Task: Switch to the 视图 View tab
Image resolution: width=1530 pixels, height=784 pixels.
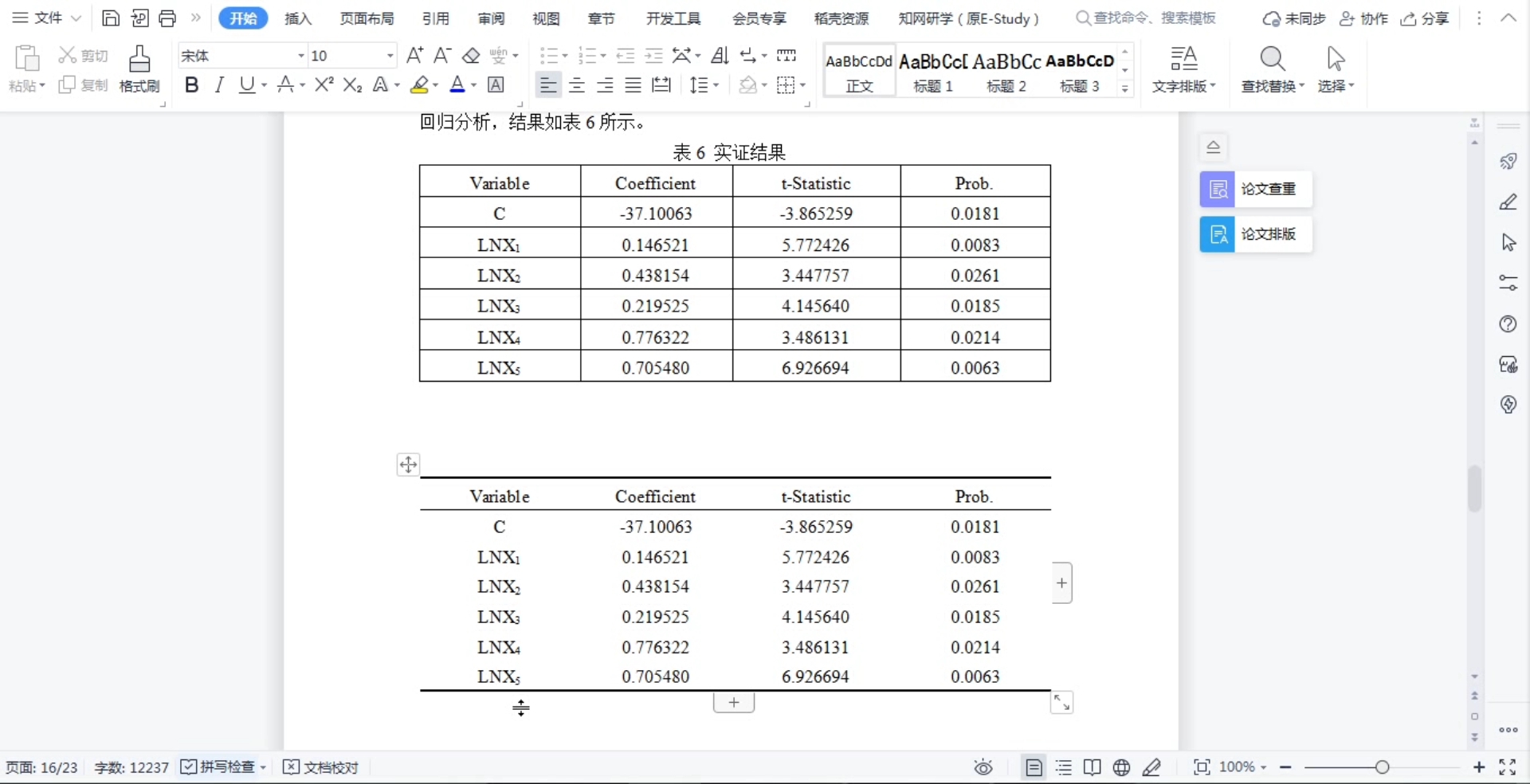Action: (x=546, y=18)
